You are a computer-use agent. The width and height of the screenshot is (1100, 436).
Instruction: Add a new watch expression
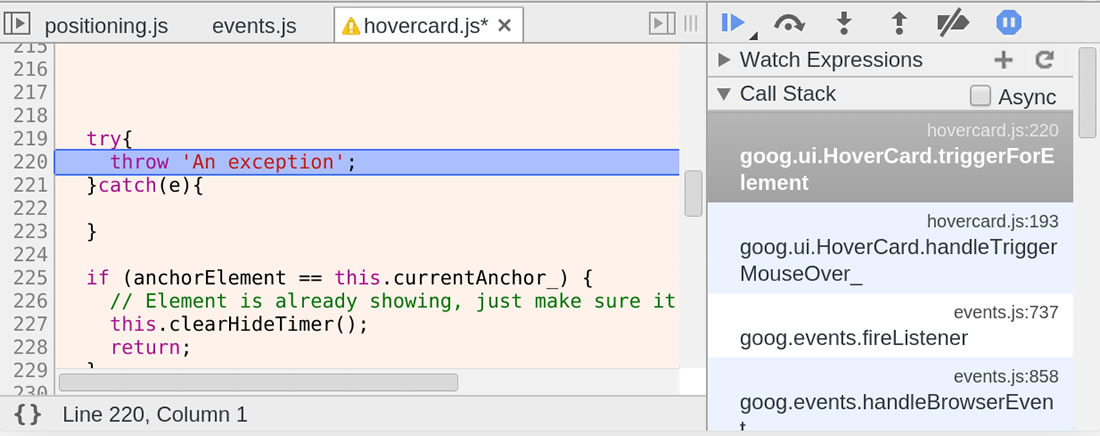[x=1003, y=60]
